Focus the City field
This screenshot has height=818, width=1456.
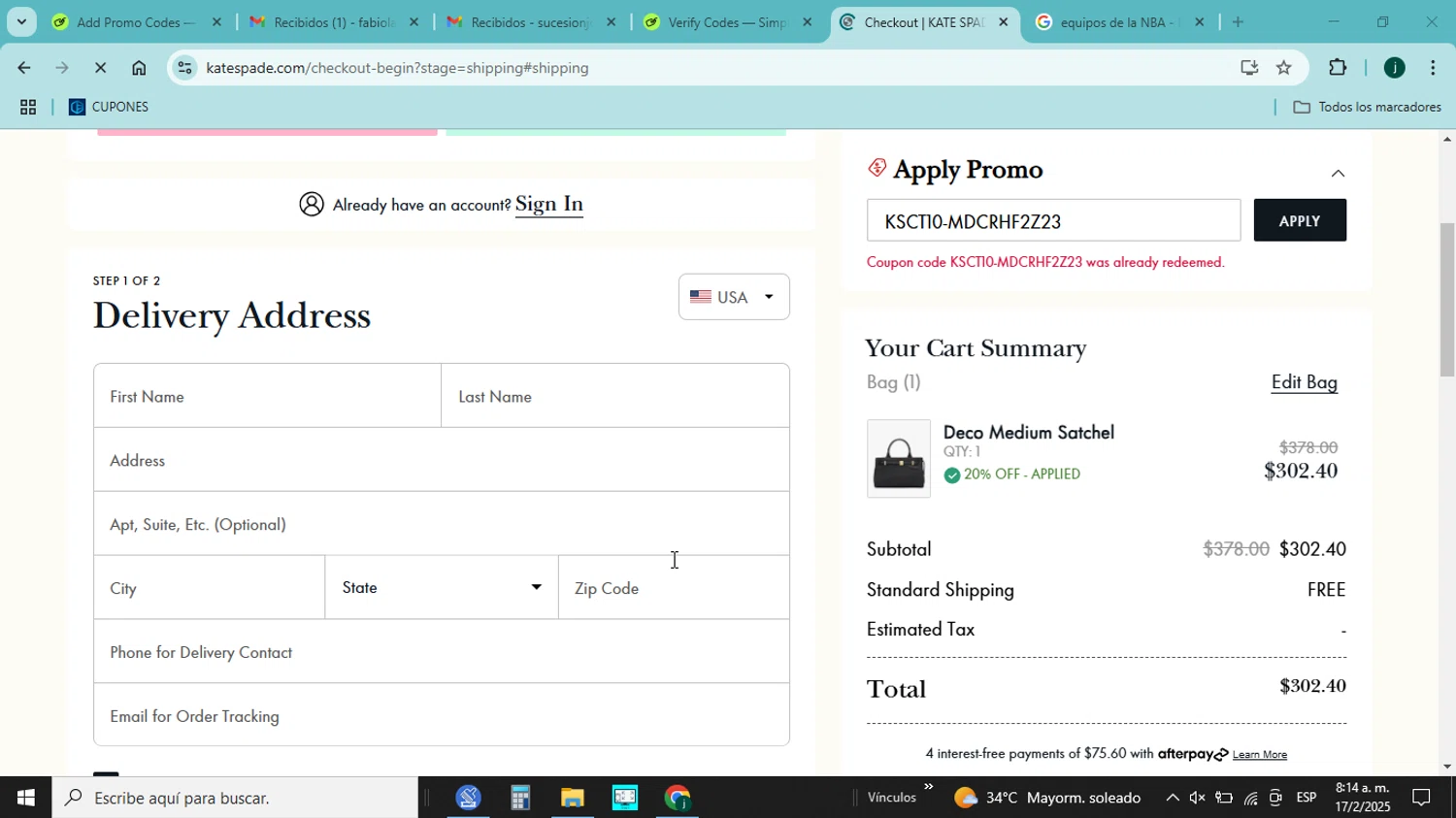[209, 588]
